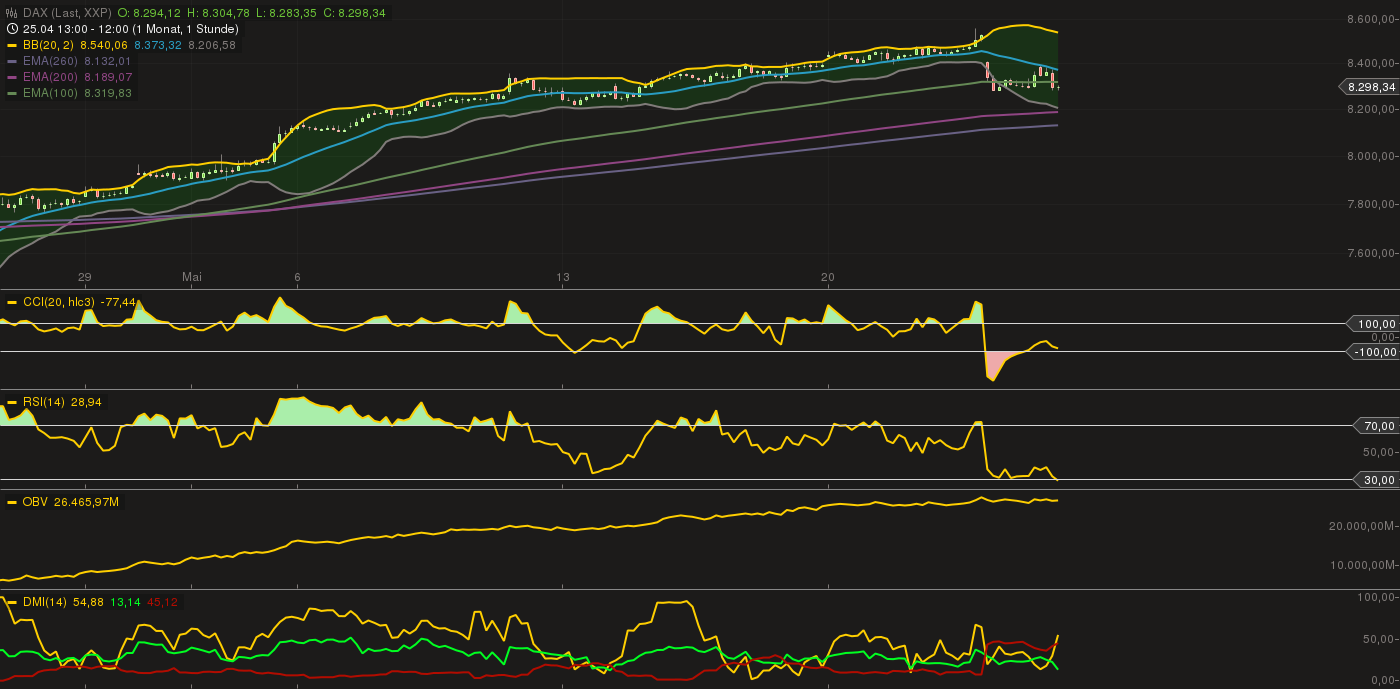Click the 'CCI(20, hlc3)' indicator label
Viewport: 1400px width, 689px height.
click(x=58, y=302)
